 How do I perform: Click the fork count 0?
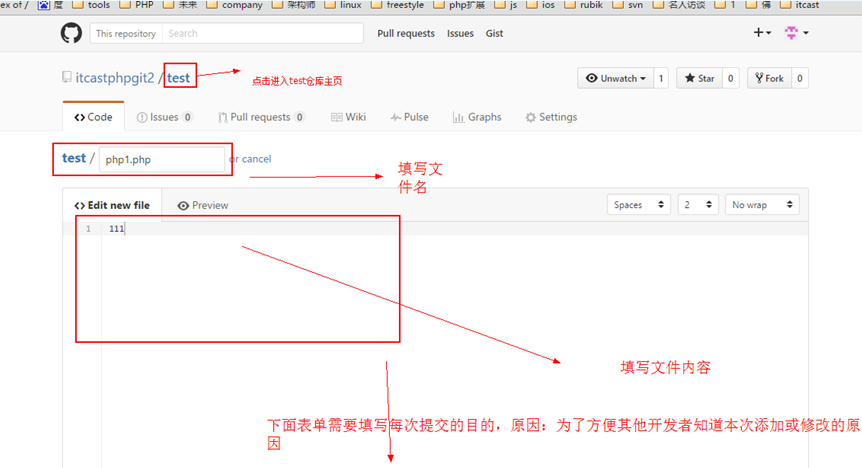pyautogui.click(x=800, y=78)
